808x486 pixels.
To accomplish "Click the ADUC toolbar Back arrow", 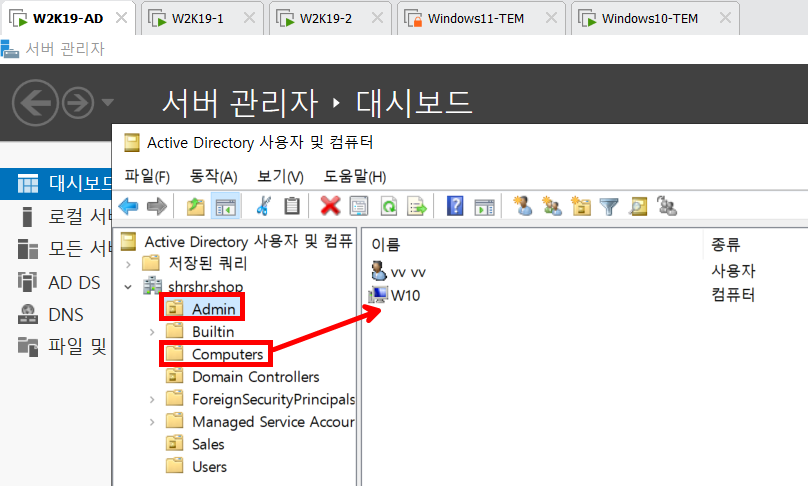I will pos(128,207).
